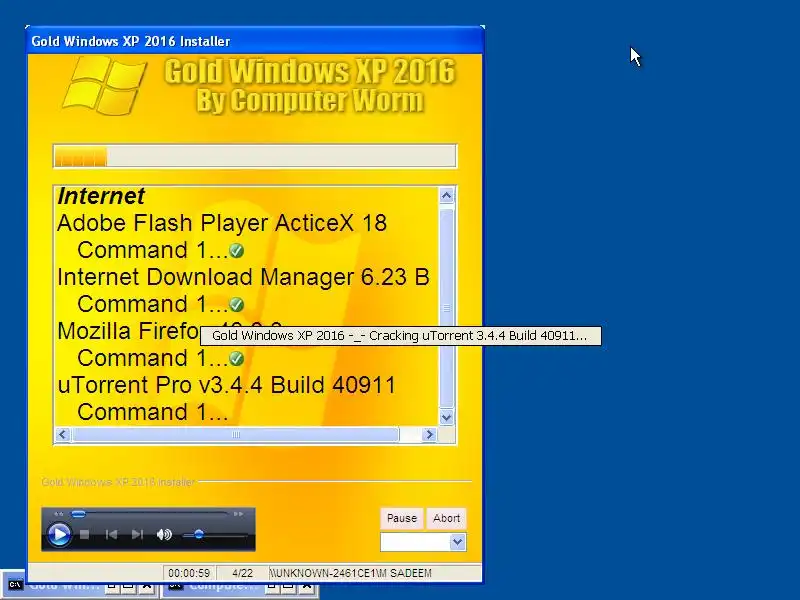Image resolution: width=800 pixels, height=600 pixels.
Task: Select the Internet category heading
Action: (x=101, y=196)
